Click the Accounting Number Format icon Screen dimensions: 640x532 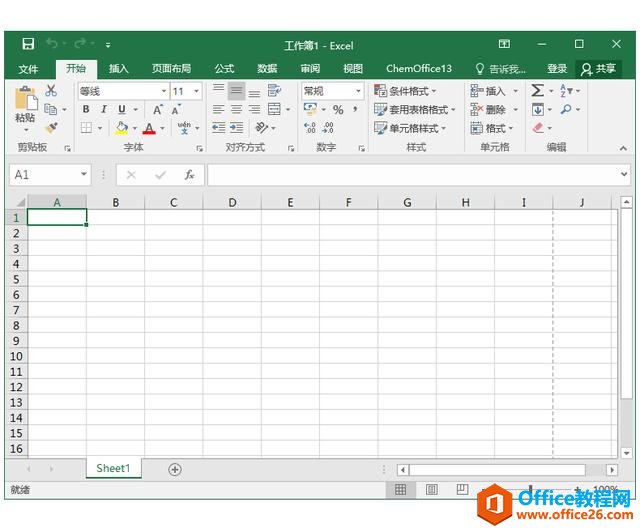310,109
